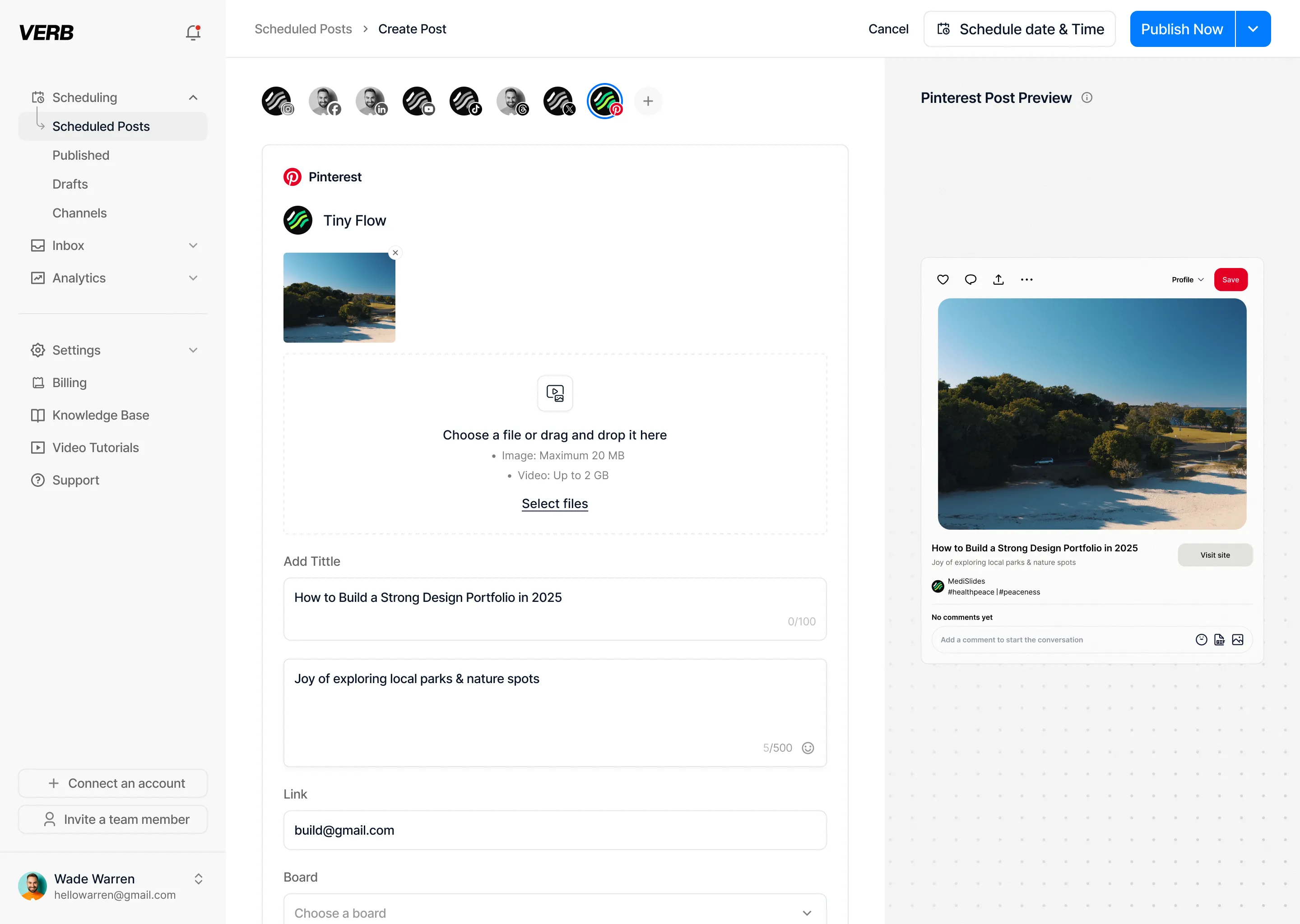Open Published in sidebar
1300x924 pixels.
[x=81, y=155]
